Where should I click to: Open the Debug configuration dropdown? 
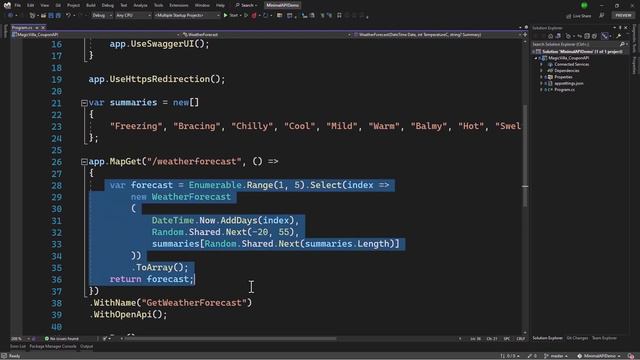click(102, 16)
